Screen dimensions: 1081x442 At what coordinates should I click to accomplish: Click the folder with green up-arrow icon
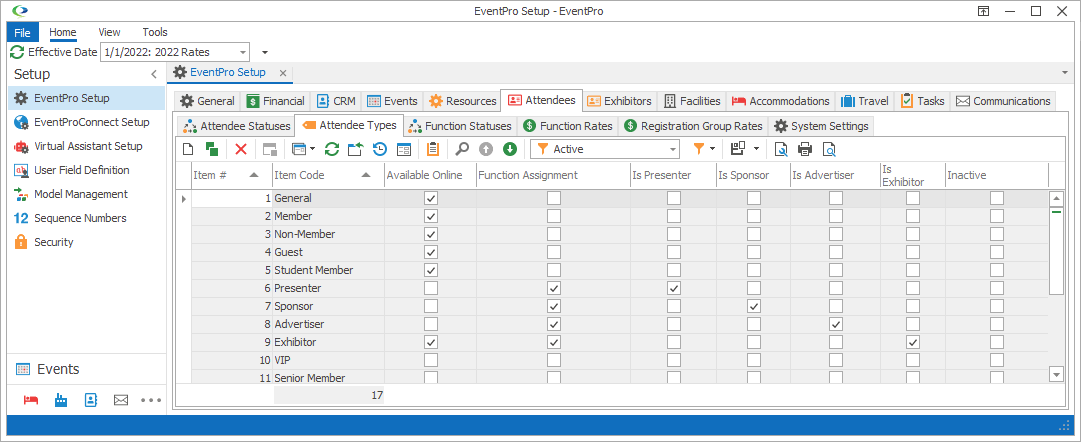[355, 148]
